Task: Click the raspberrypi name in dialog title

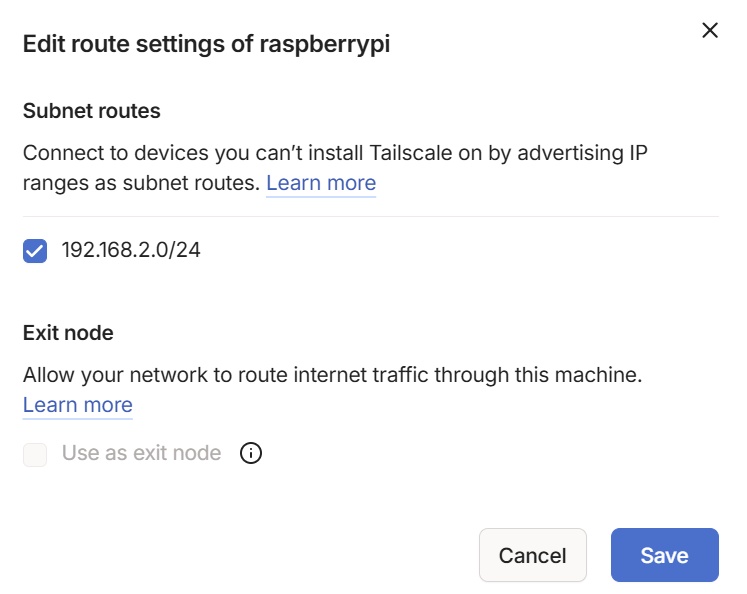Action: [x=325, y=45]
